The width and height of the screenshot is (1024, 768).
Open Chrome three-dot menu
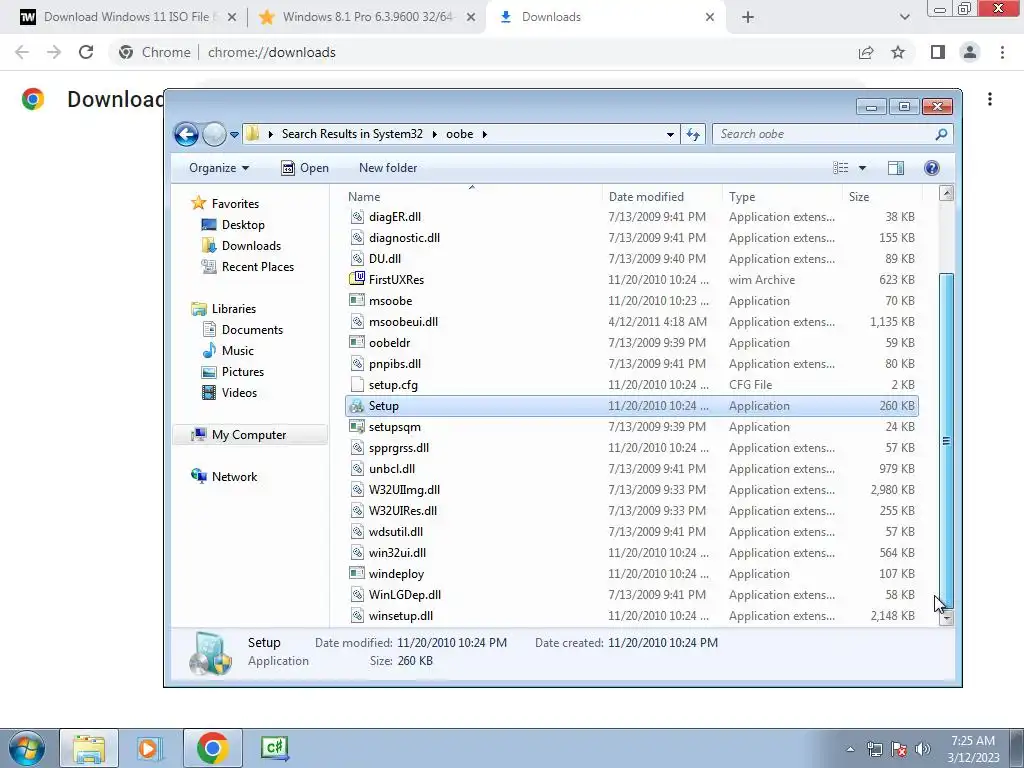(1002, 52)
